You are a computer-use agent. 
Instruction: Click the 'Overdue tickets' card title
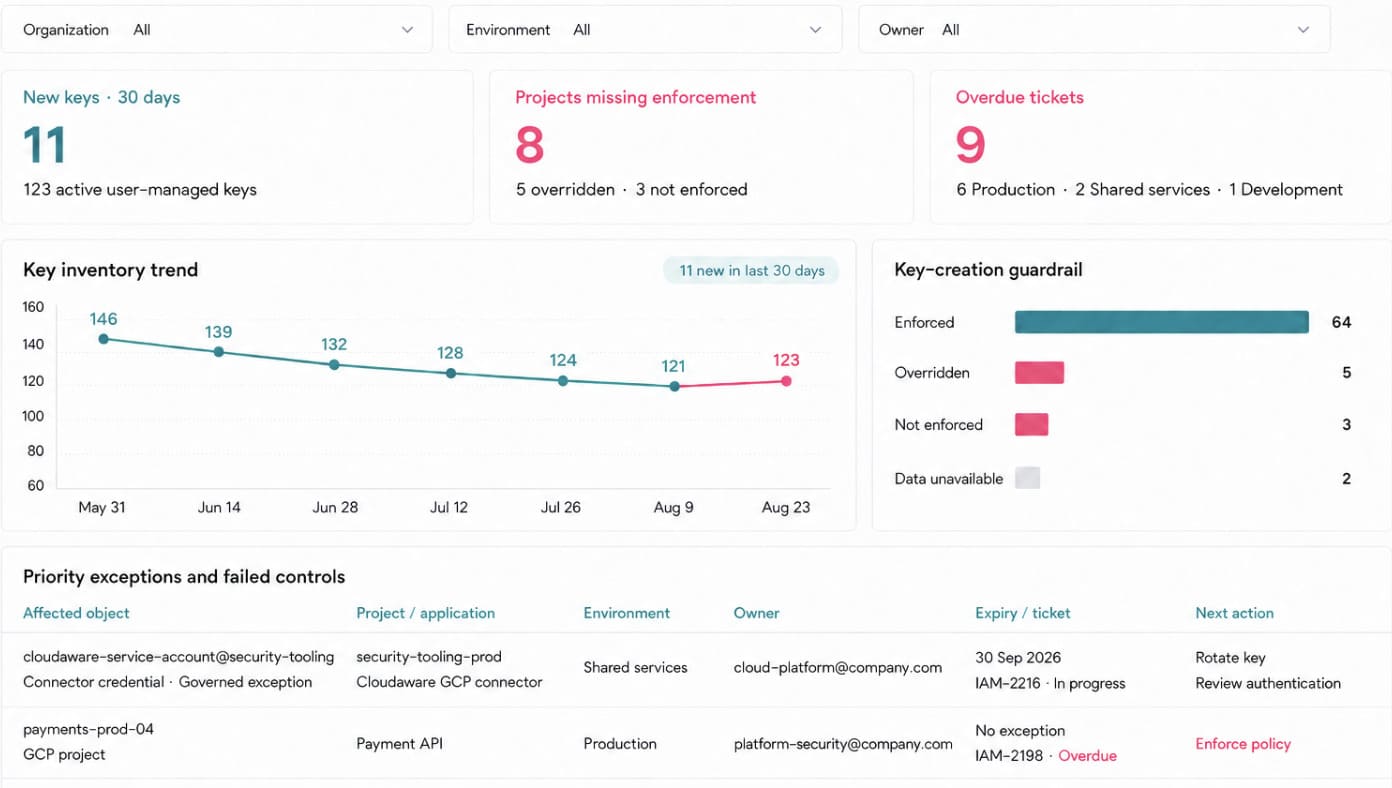pyautogui.click(x=1019, y=97)
